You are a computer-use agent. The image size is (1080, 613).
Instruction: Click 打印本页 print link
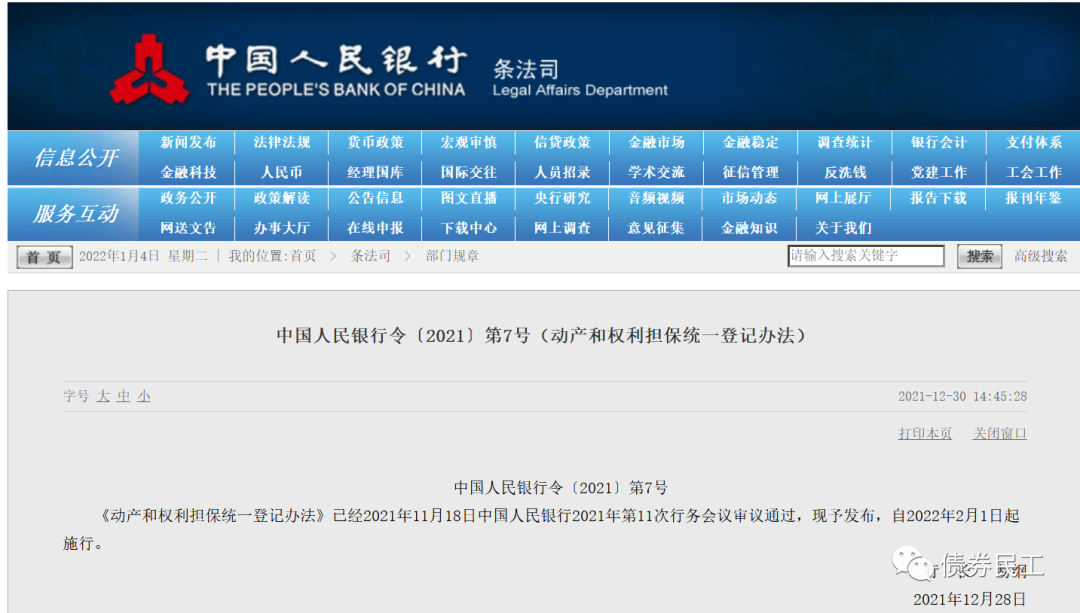925,434
